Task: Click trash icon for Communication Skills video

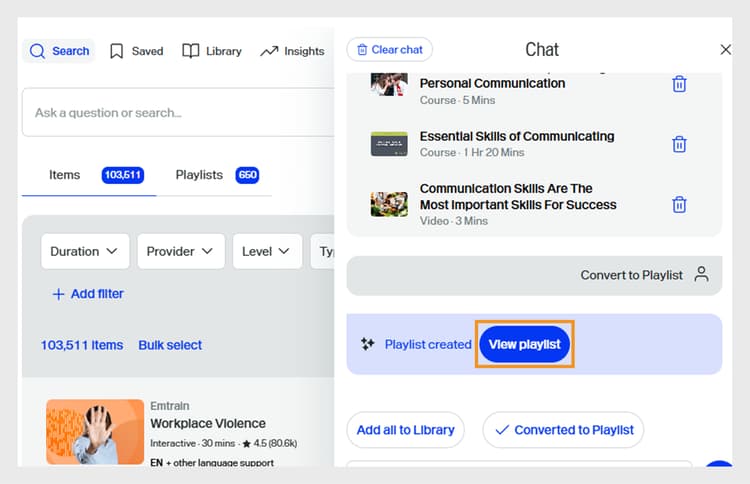Action: 679,204
